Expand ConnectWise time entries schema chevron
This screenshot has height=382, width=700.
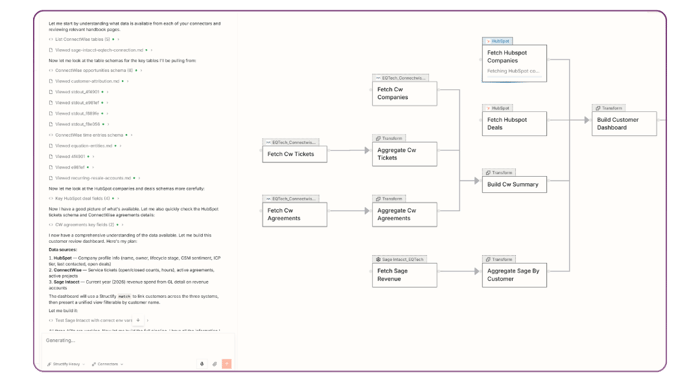point(131,135)
